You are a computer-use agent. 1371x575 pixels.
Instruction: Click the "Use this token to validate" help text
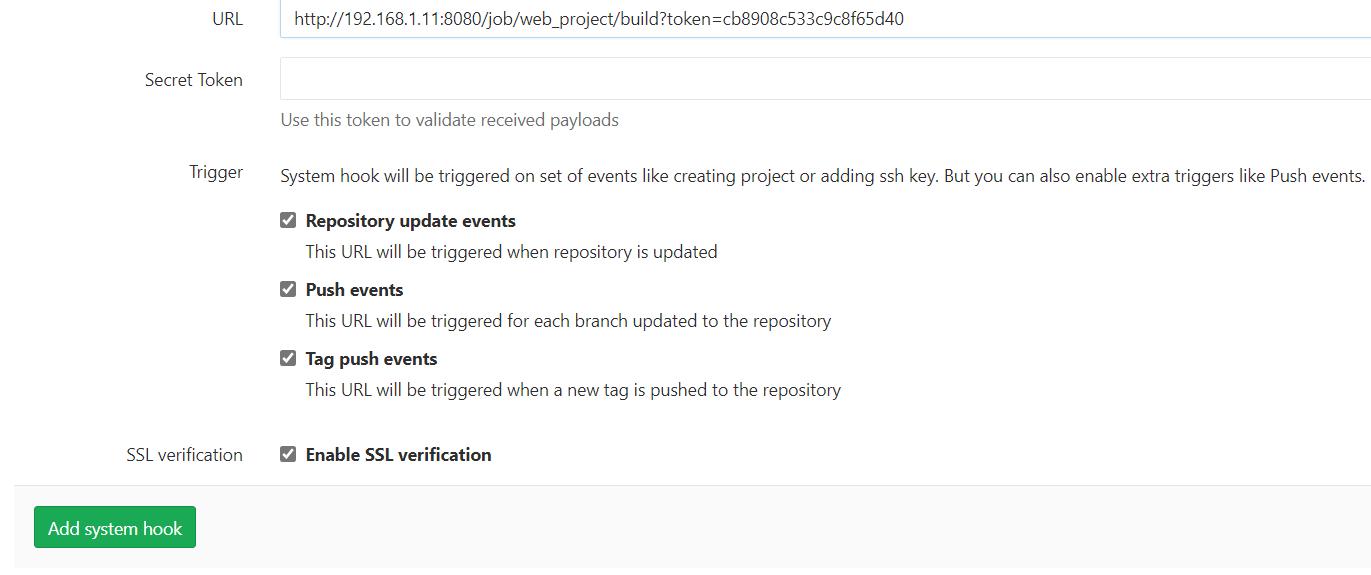coord(450,120)
